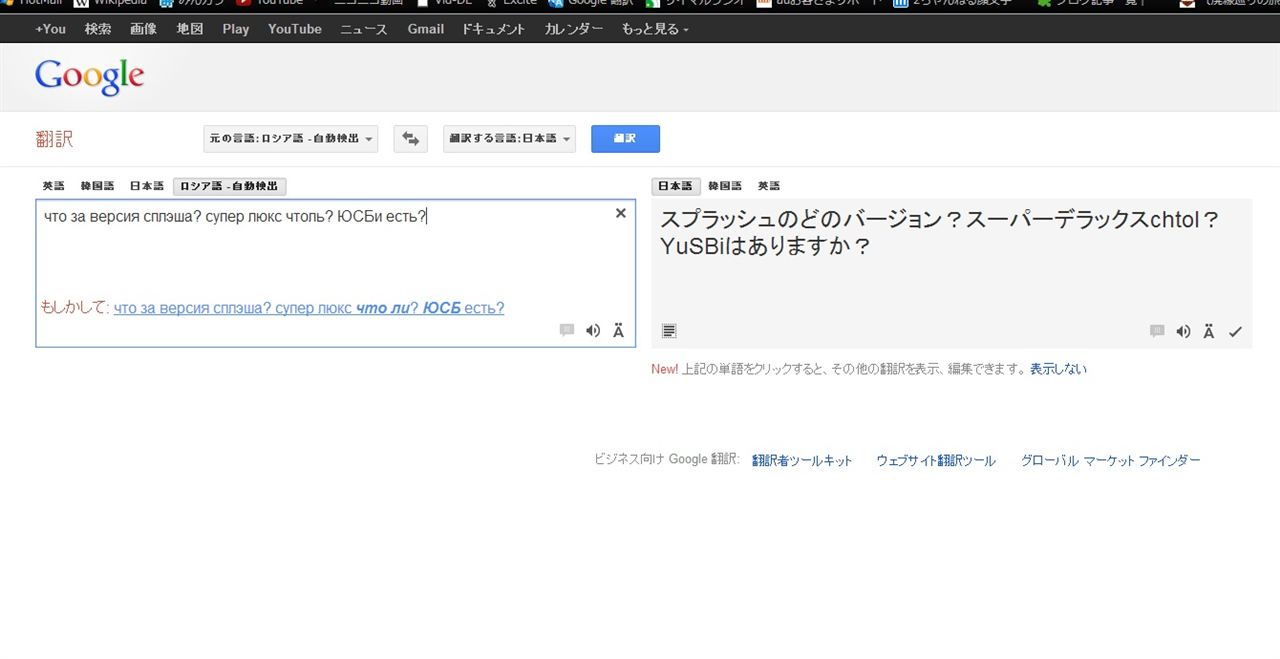
Task: Open the target language dropdown (日本語)
Action: [509, 138]
